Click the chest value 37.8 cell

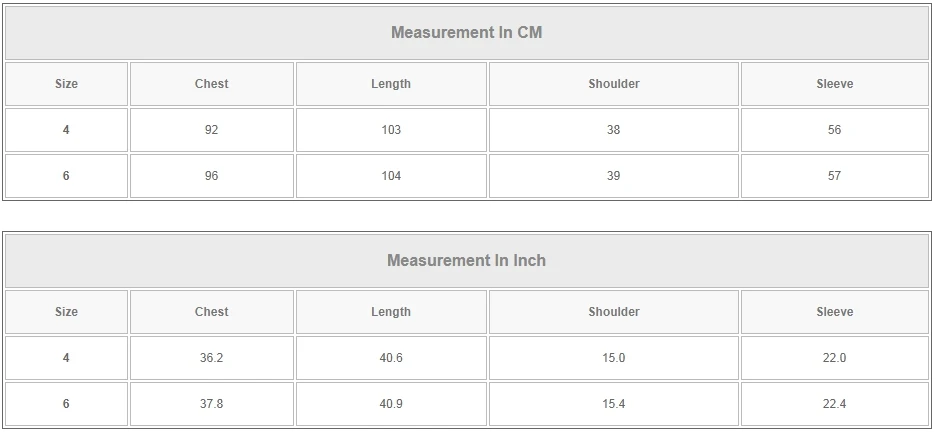point(211,404)
